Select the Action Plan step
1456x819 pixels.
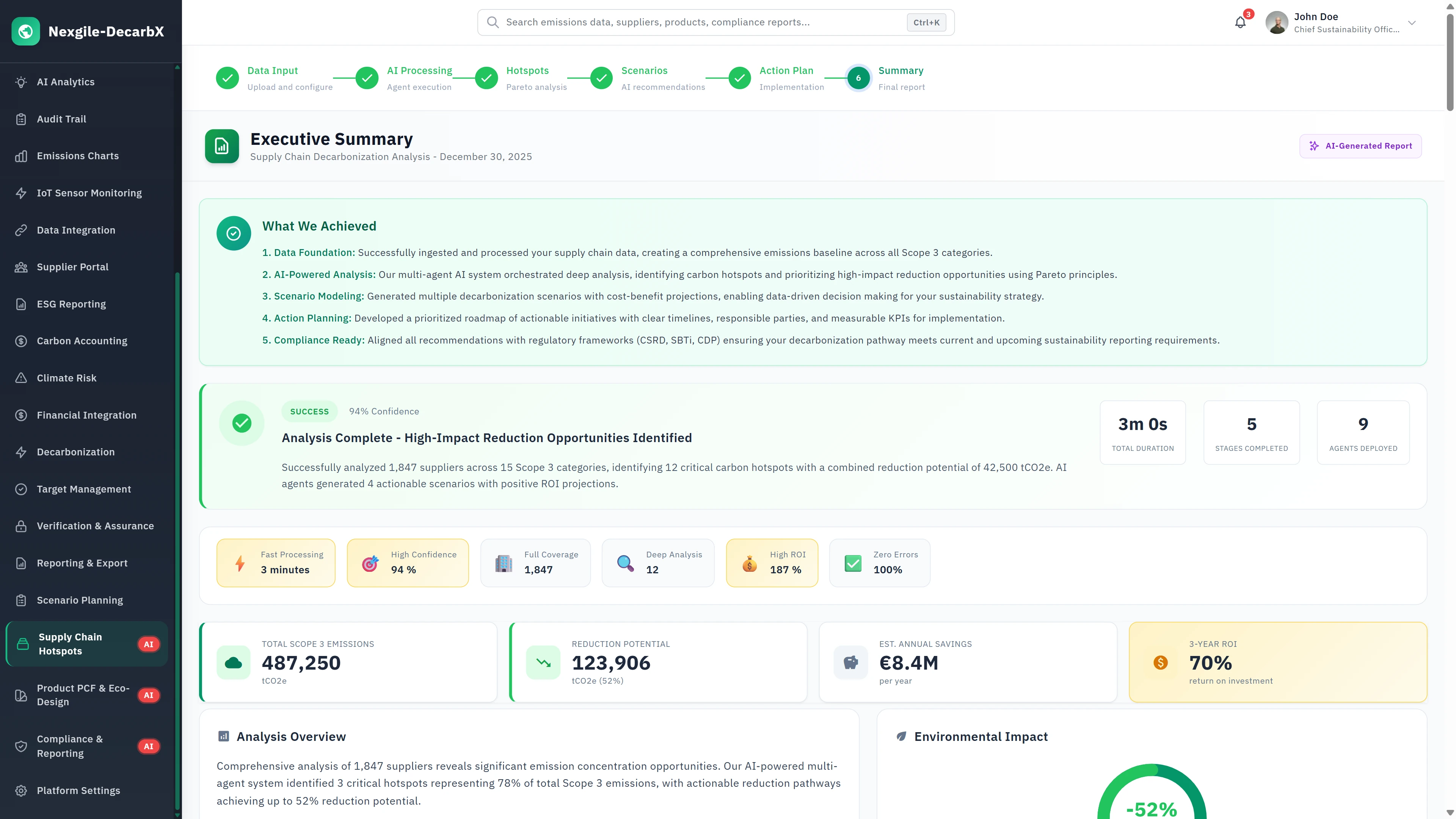pyautogui.click(x=786, y=70)
